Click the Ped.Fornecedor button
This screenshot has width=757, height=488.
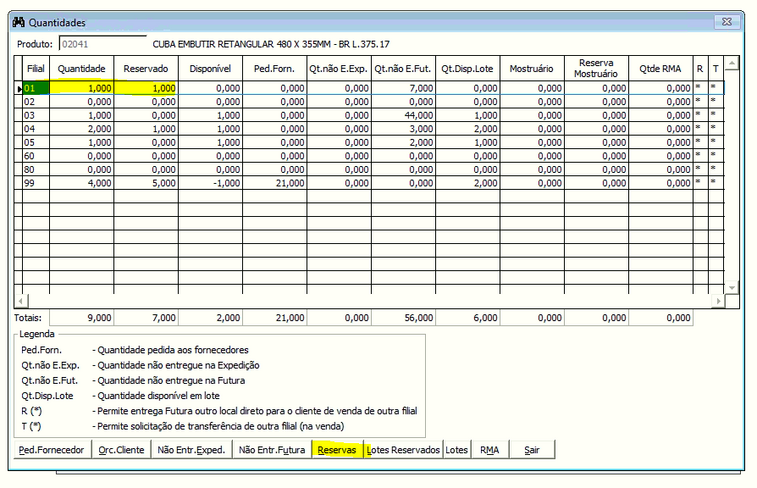point(52,450)
